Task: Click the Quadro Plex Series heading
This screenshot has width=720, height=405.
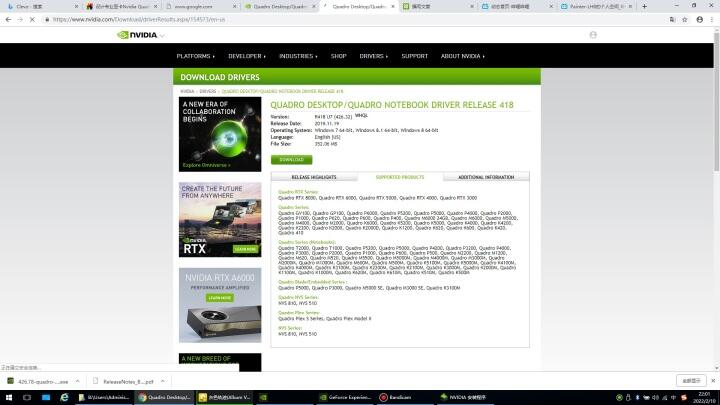Action: 298,313
